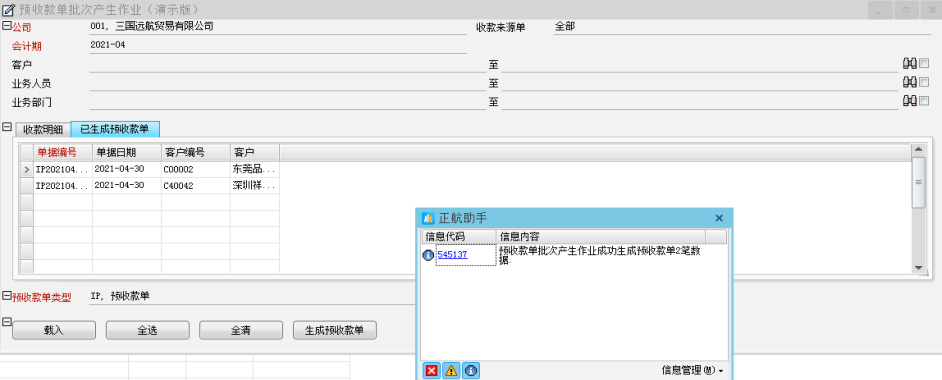Close the 正航助手 popup
Image resolution: width=942 pixels, height=380 pixels.
point(719,218)
